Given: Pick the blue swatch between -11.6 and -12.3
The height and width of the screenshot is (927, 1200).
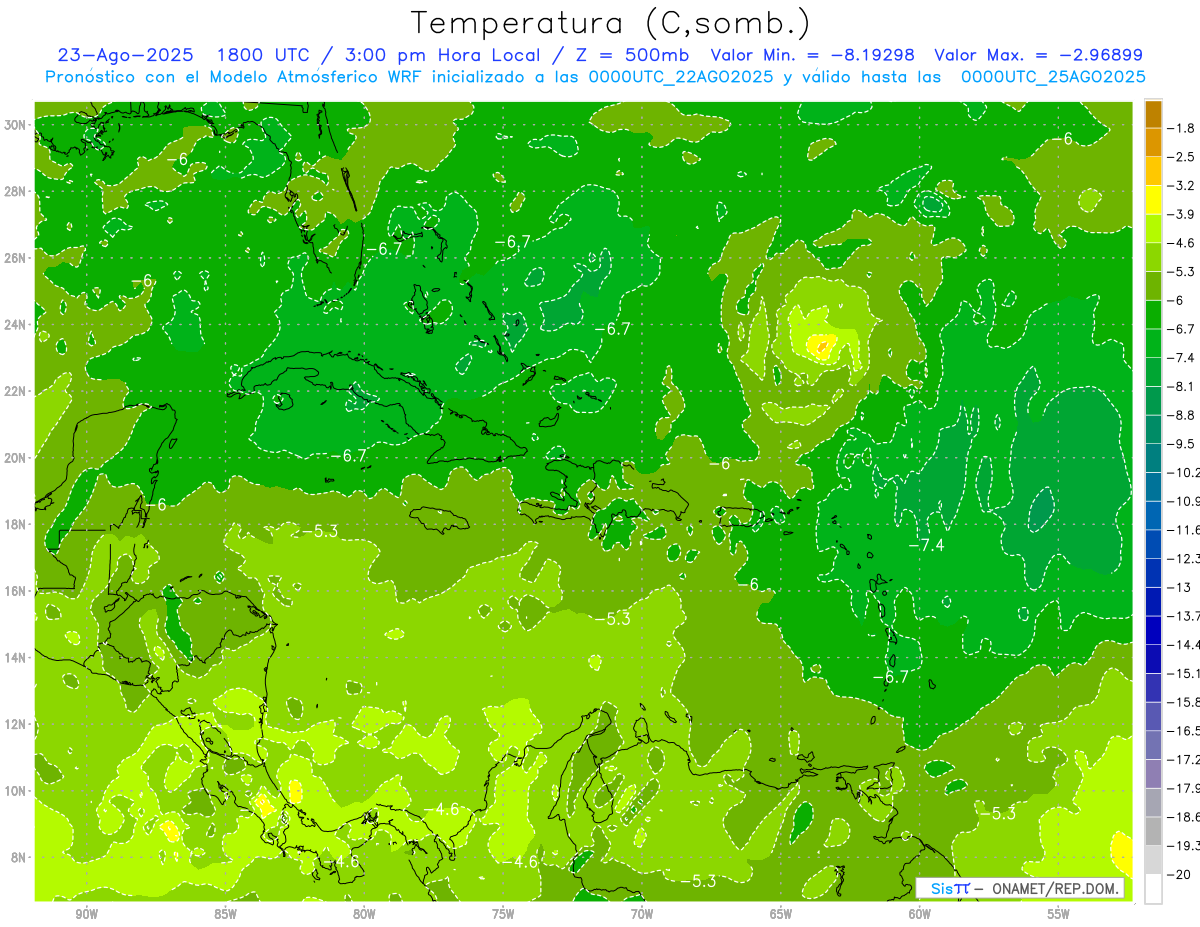Looking at the screenshot, I should pyautogui.click(x=1153, y=543).
